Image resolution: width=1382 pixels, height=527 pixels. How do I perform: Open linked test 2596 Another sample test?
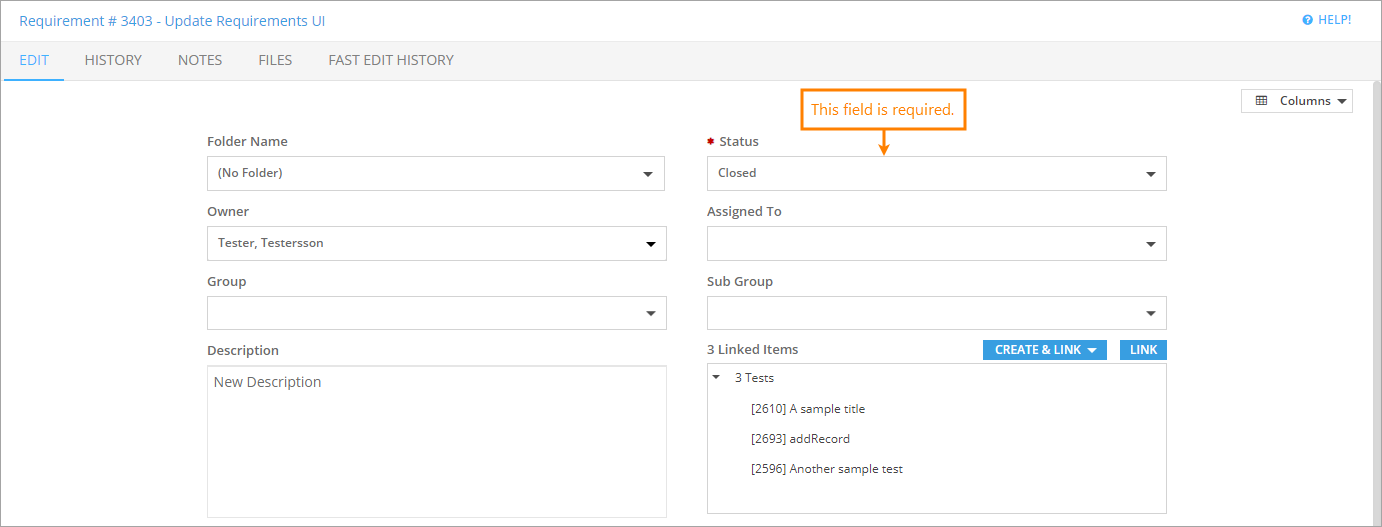826,469
